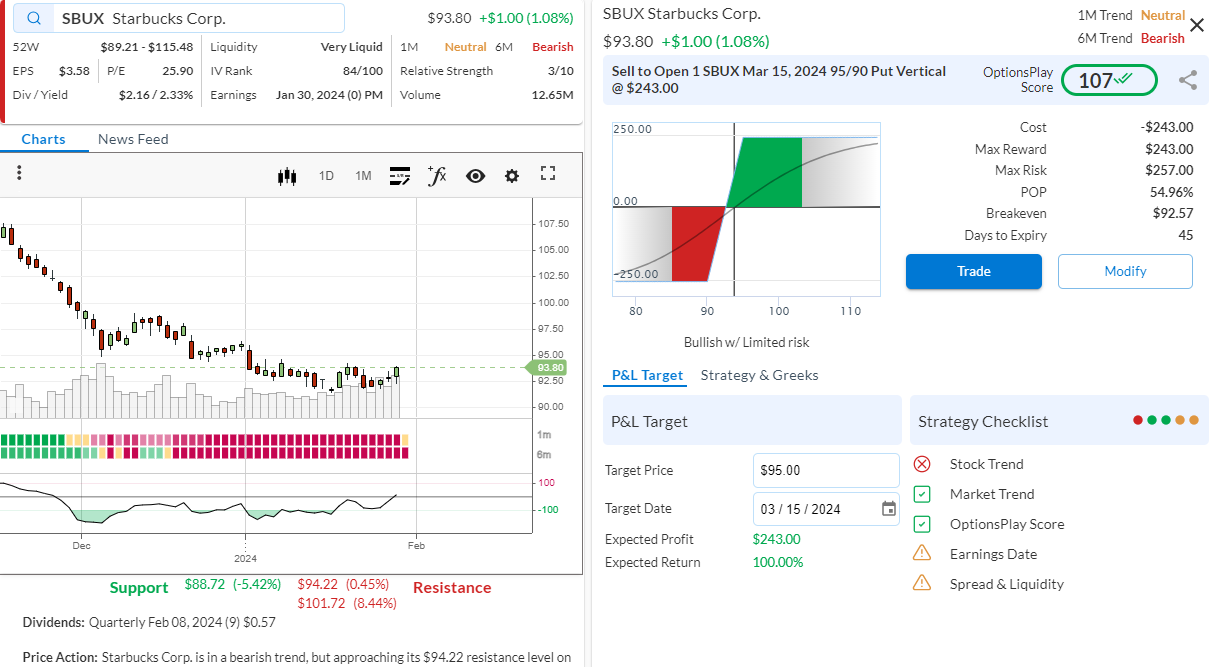
Task: Open the Target Date calendar picker icon
Action: pos(889,509)
